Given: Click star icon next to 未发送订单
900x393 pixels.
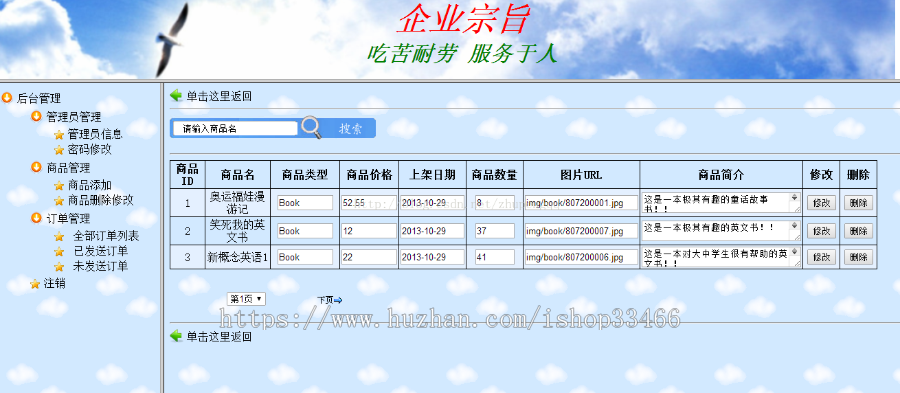Looking at the screenshot, I should coord(59,267).
